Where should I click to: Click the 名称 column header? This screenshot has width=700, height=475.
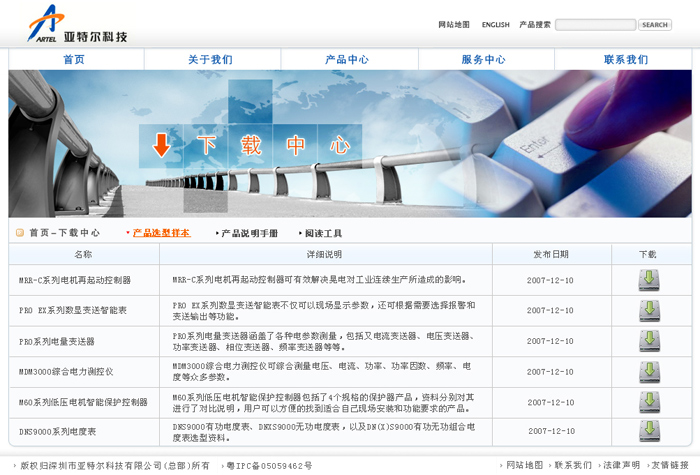pyautogui.click(x=83, y=254)
